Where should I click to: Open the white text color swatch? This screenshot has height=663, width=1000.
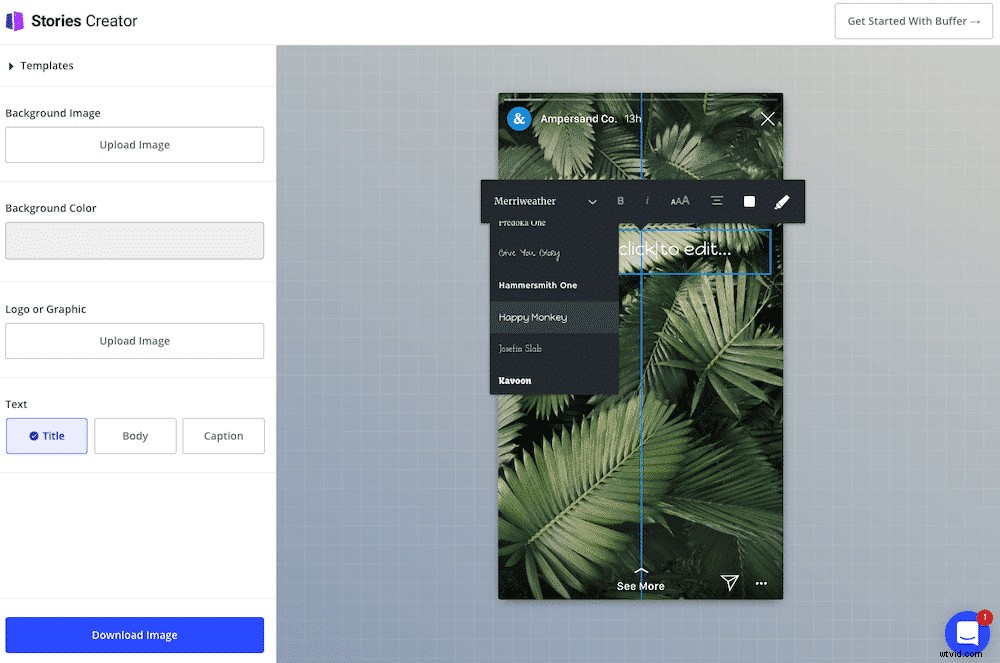point(749,201)
